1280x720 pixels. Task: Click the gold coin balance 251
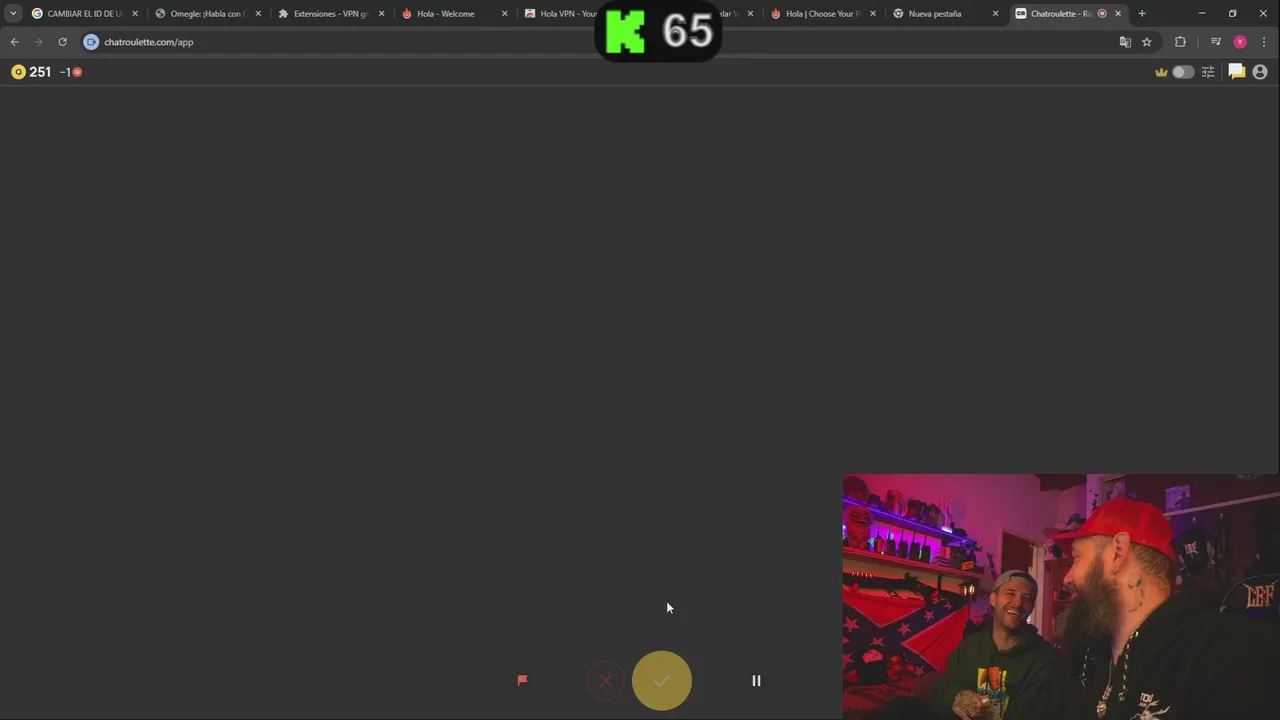(x=31, y=72)
